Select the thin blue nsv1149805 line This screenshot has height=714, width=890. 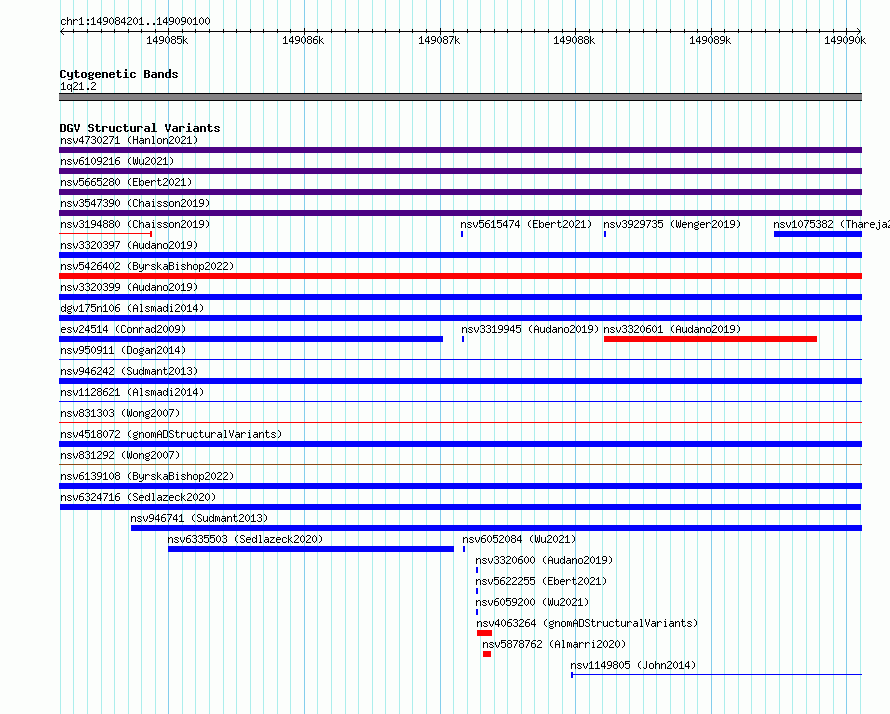click(716, 675)
